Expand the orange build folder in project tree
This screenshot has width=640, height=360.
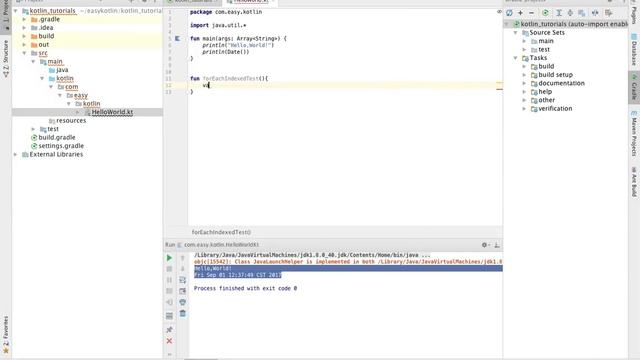click(x=24, y=36)
